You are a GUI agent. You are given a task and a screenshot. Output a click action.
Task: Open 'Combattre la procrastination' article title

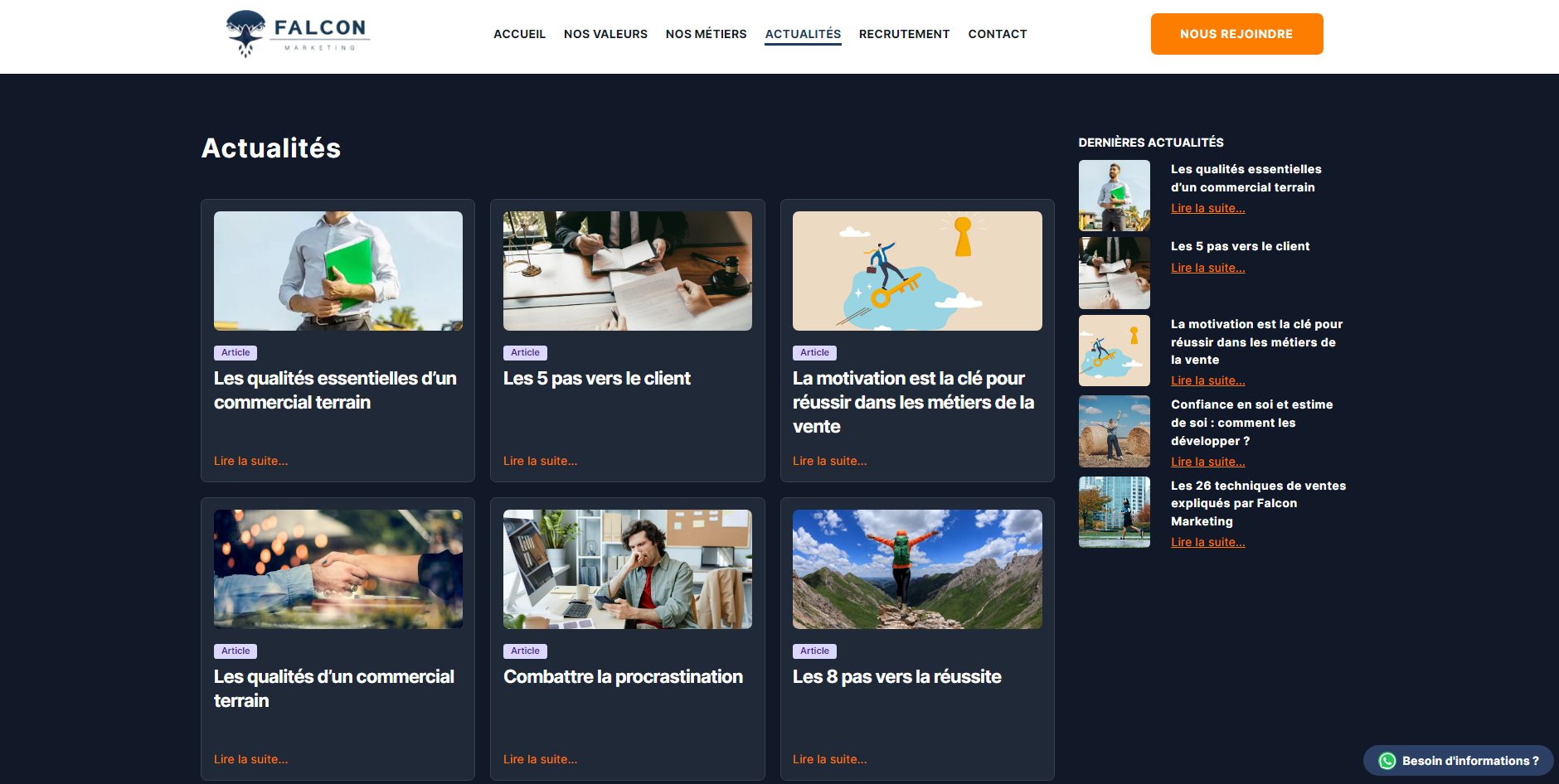click(623, 677)
